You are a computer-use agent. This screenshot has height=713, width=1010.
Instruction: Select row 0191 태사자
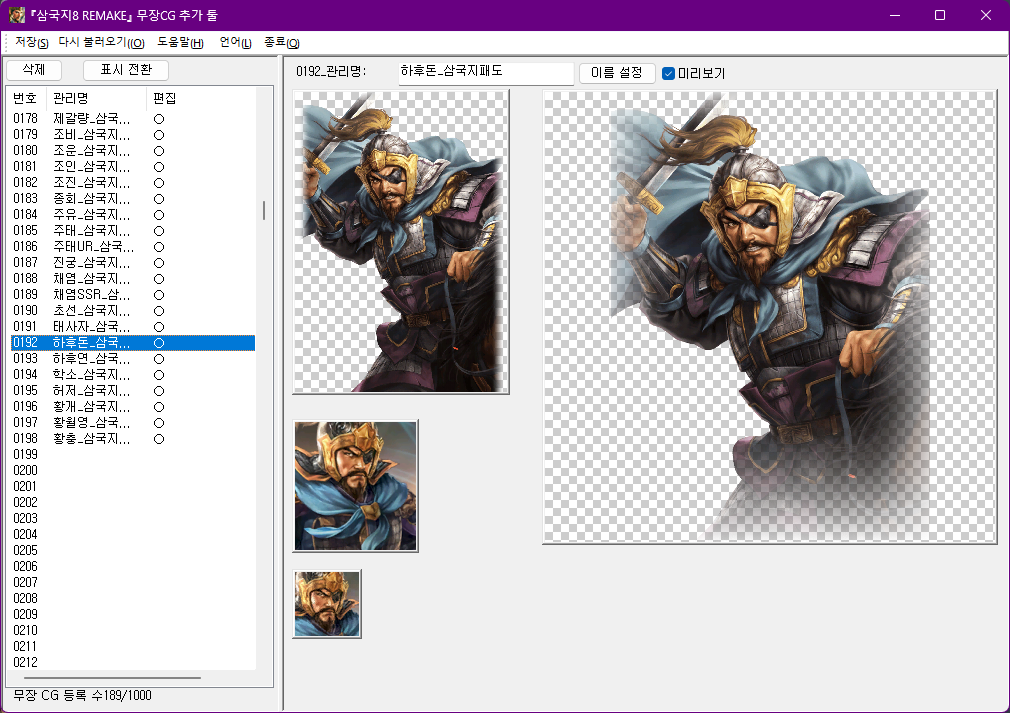133,327
